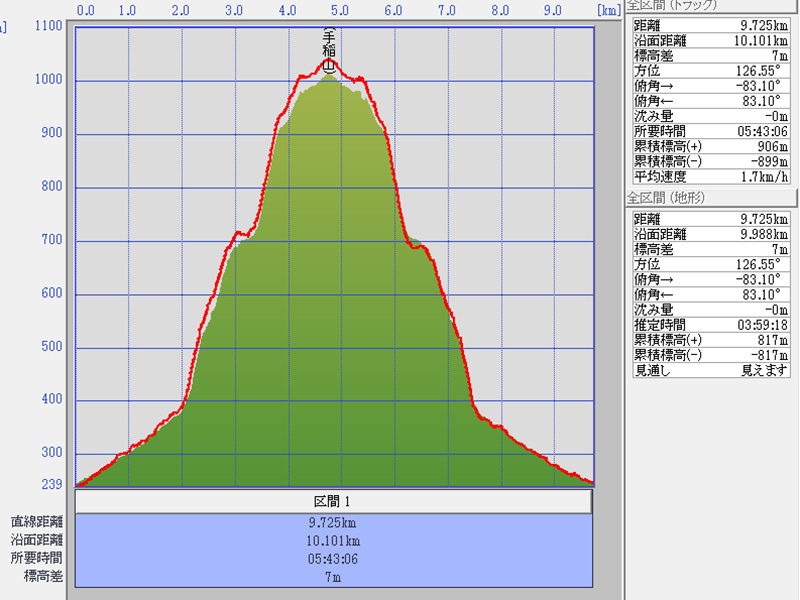Click the 手稲山 summit marker label
The width and height of the screenshot is (800, 600).
(x=329, y=44)
